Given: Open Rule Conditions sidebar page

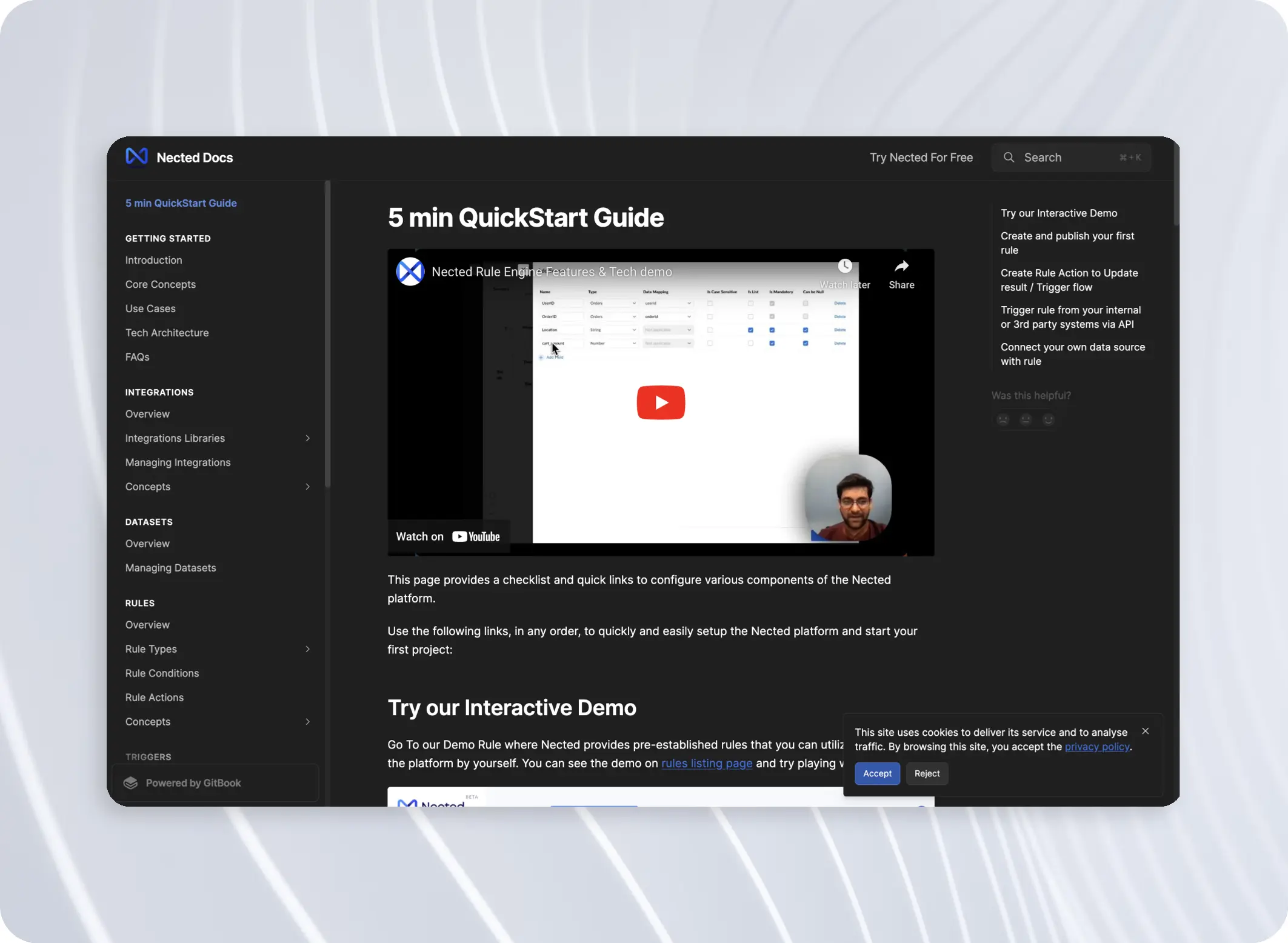Looking at the screenshot, I should [x=162, y=673].
